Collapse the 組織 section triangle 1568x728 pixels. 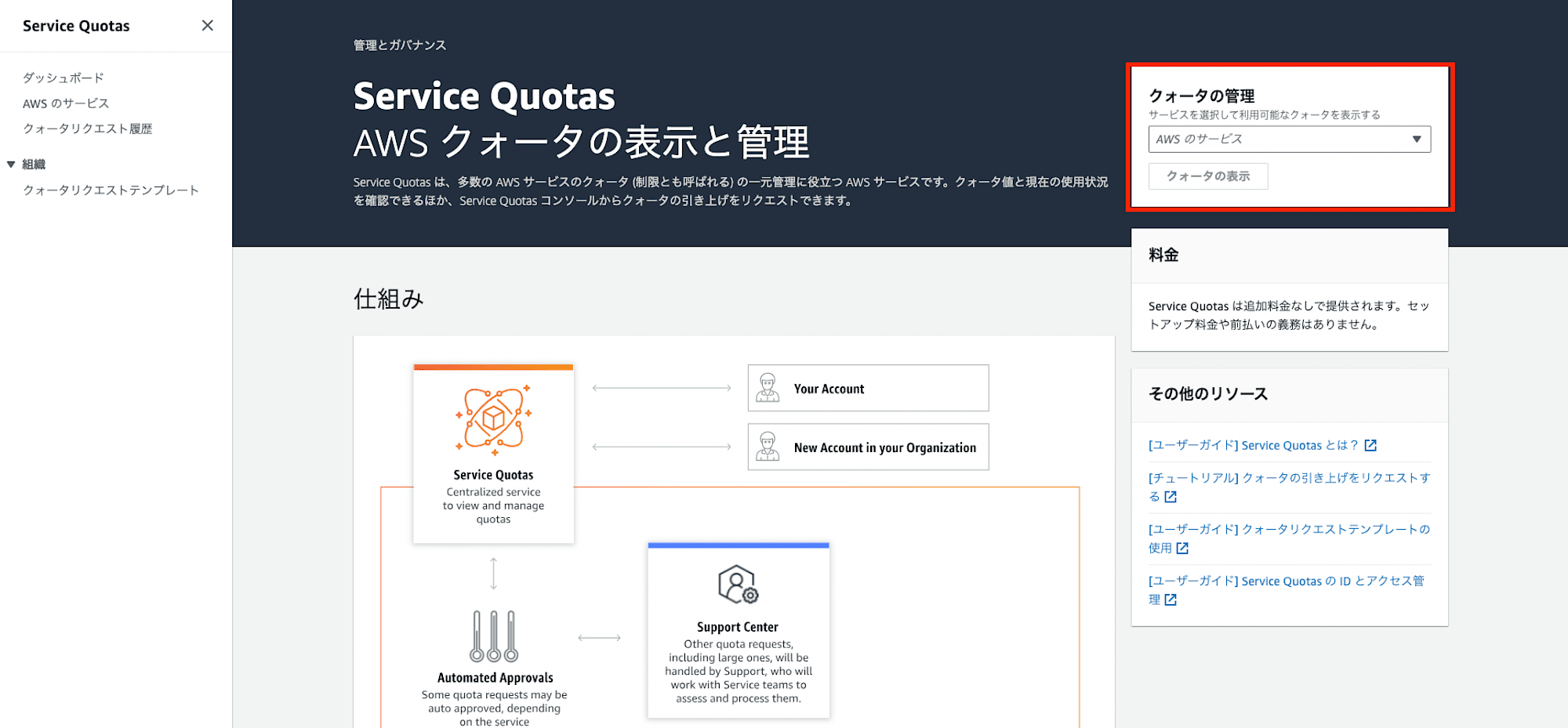click(x=11, y=164)
